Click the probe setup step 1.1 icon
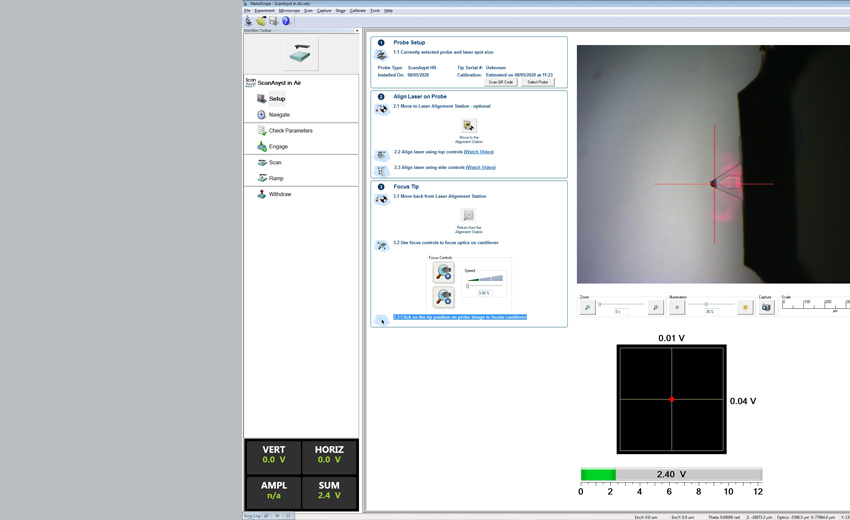This screenshot has height=520, width=850. click(x=382, y=55)
